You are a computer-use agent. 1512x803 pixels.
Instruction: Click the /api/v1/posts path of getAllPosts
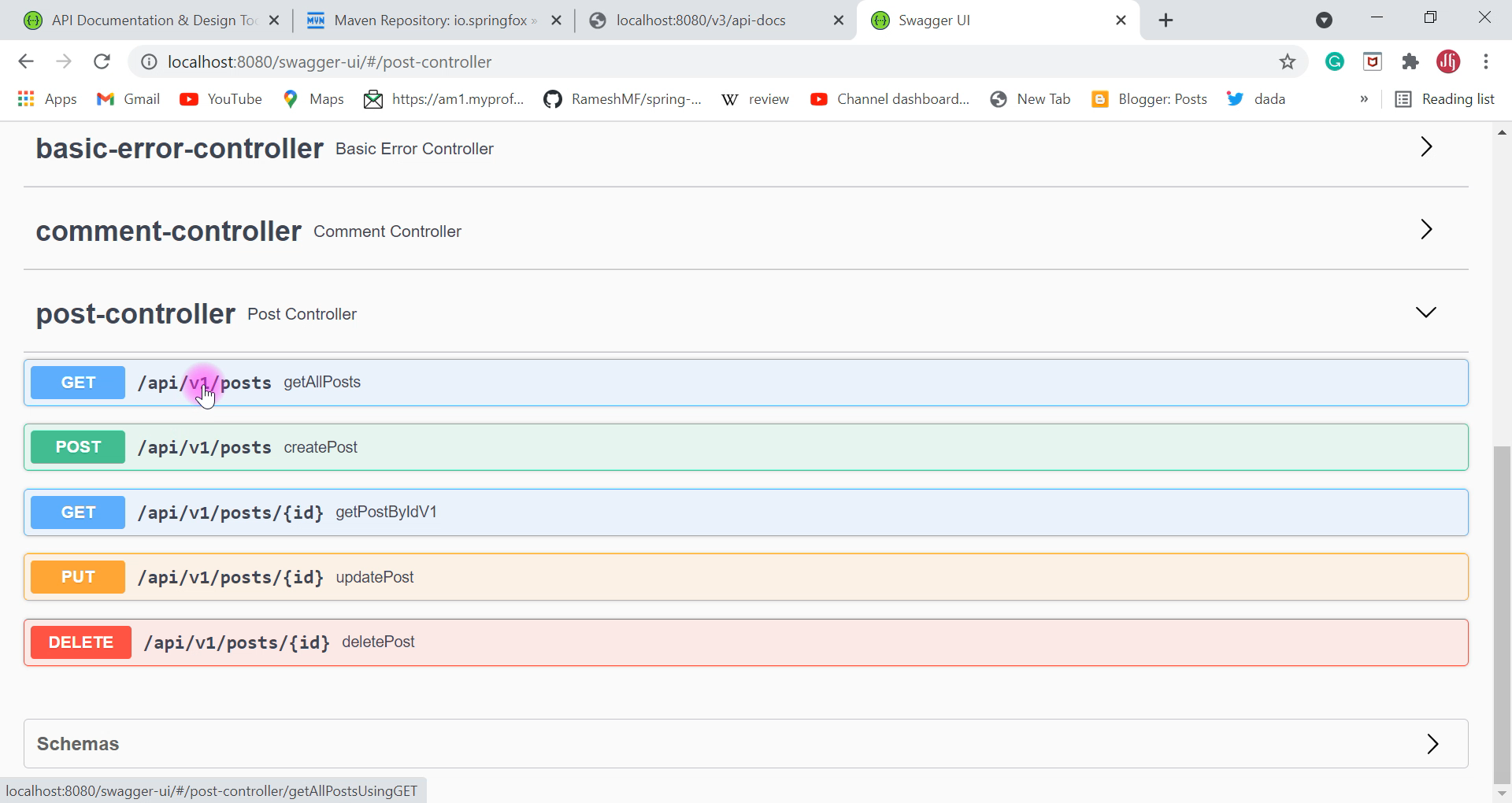[x=205, y=383]
